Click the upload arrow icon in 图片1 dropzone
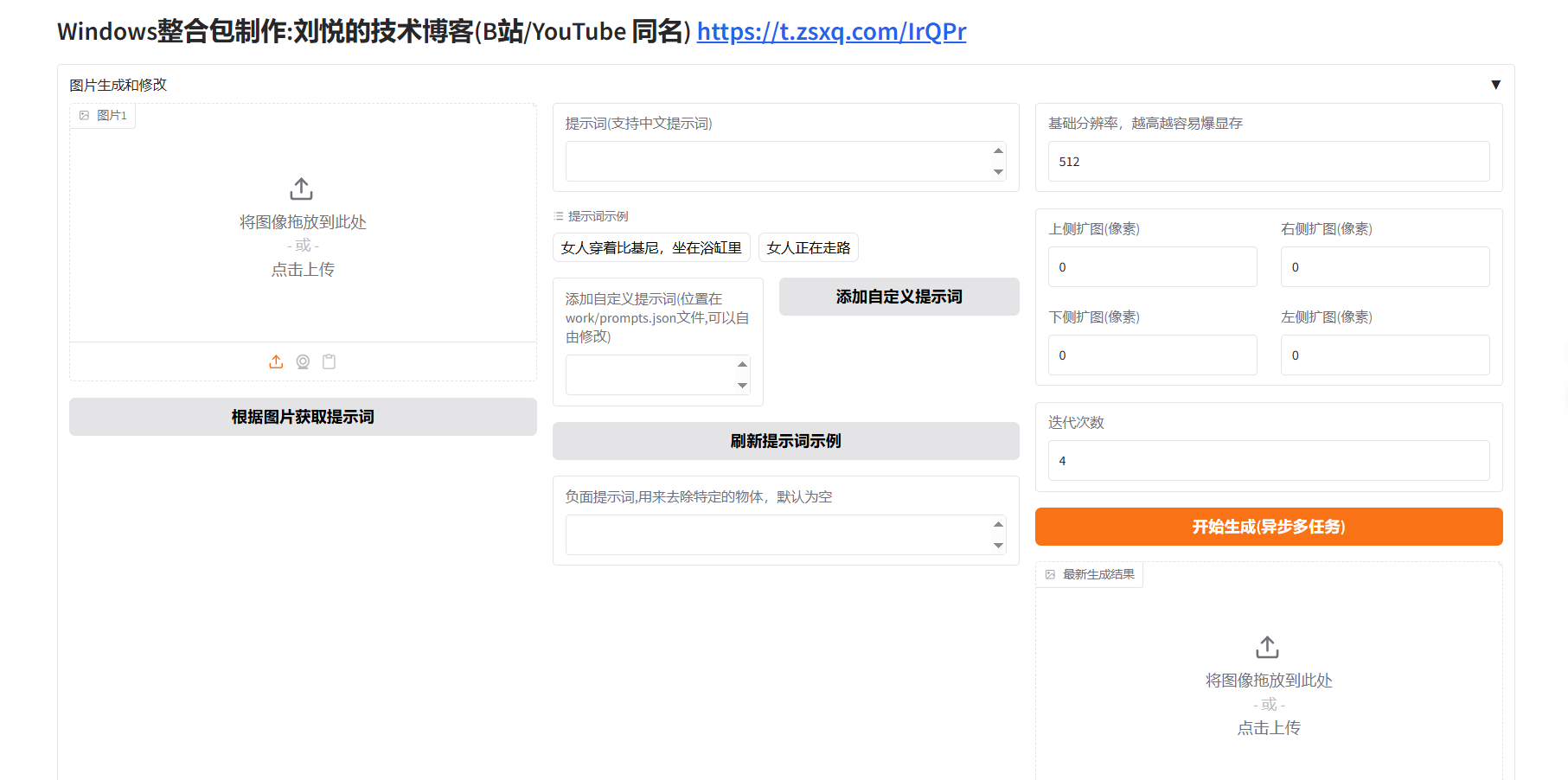The image size is (1568, 780). click(x=301, y=189)
